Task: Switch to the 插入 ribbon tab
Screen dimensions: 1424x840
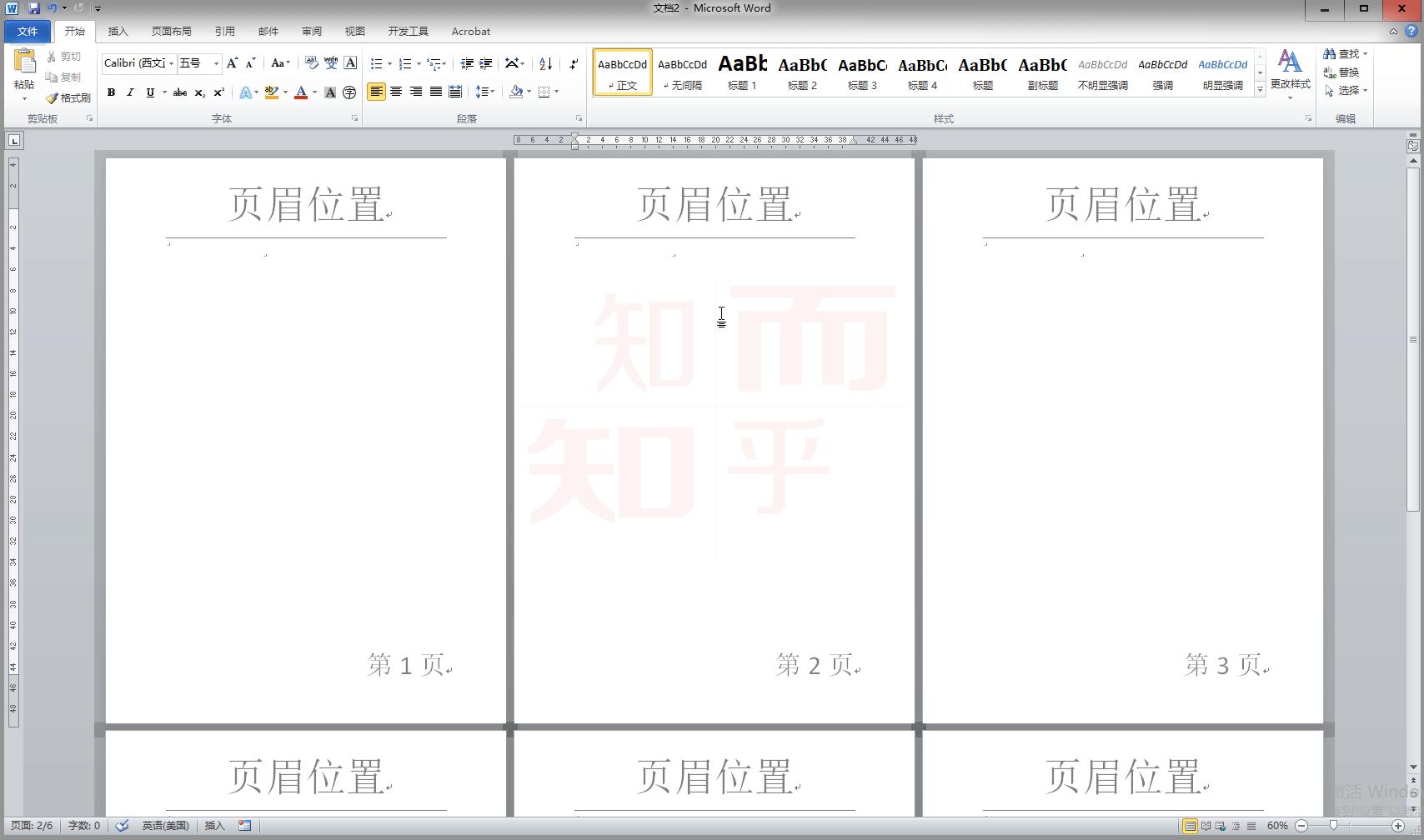Action: 117,31
